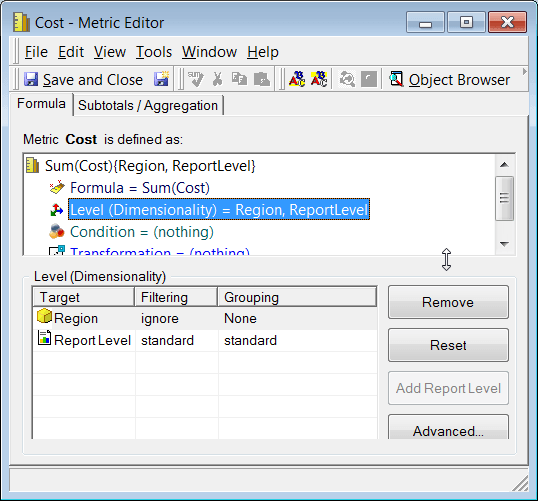Click the Save and New icon
This screenshot has height=501, width=538.
click(161, 79)
